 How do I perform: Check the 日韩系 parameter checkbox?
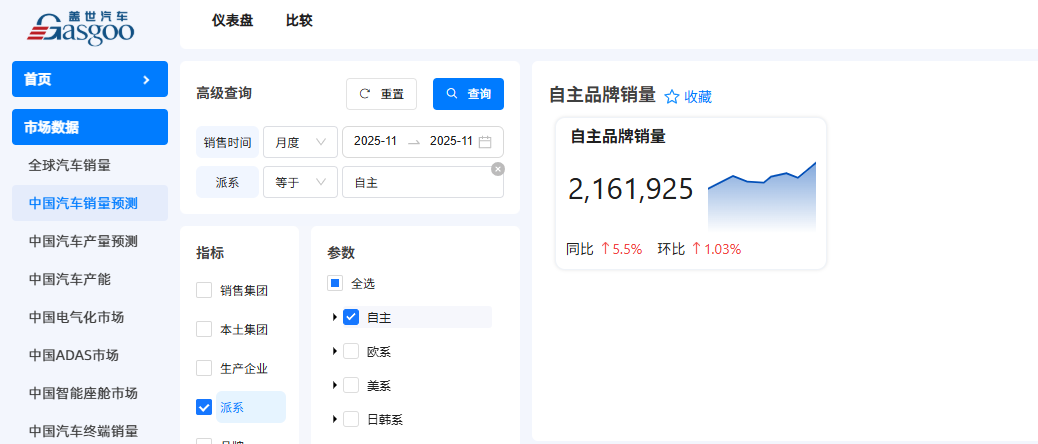click(x=351, y=419)
